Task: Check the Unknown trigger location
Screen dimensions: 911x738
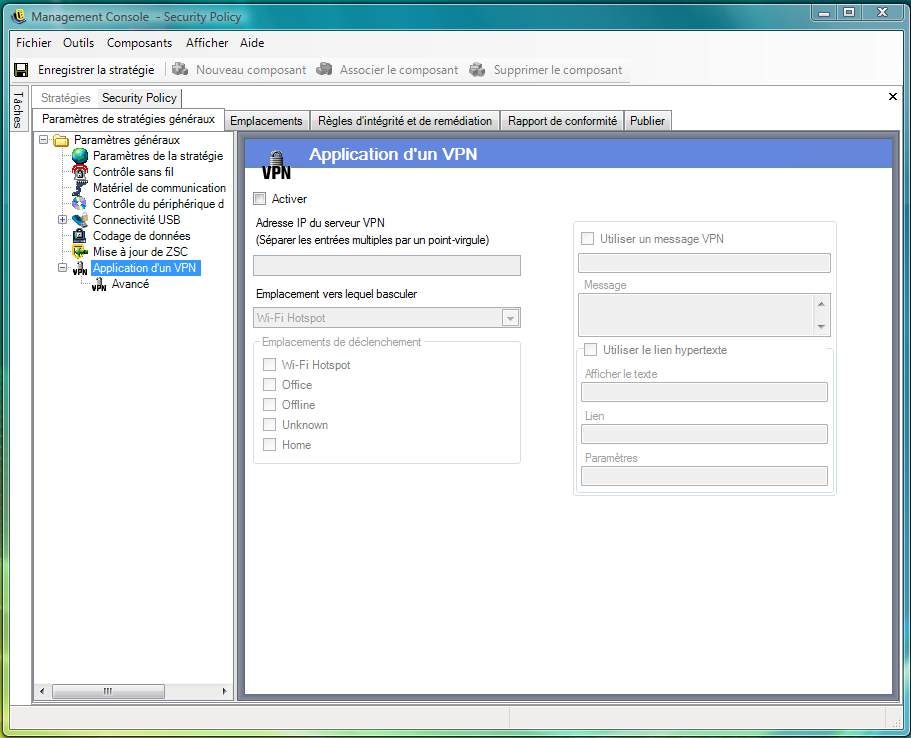Action: click(x=269, y=424)
